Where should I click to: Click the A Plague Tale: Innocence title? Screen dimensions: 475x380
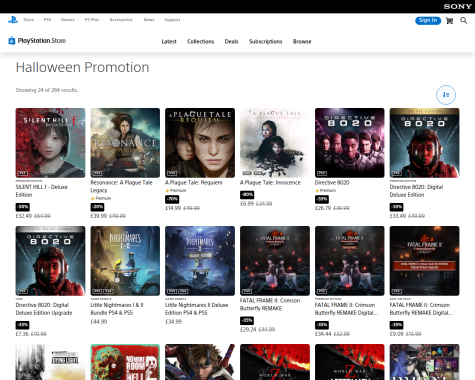coord(270,183)
